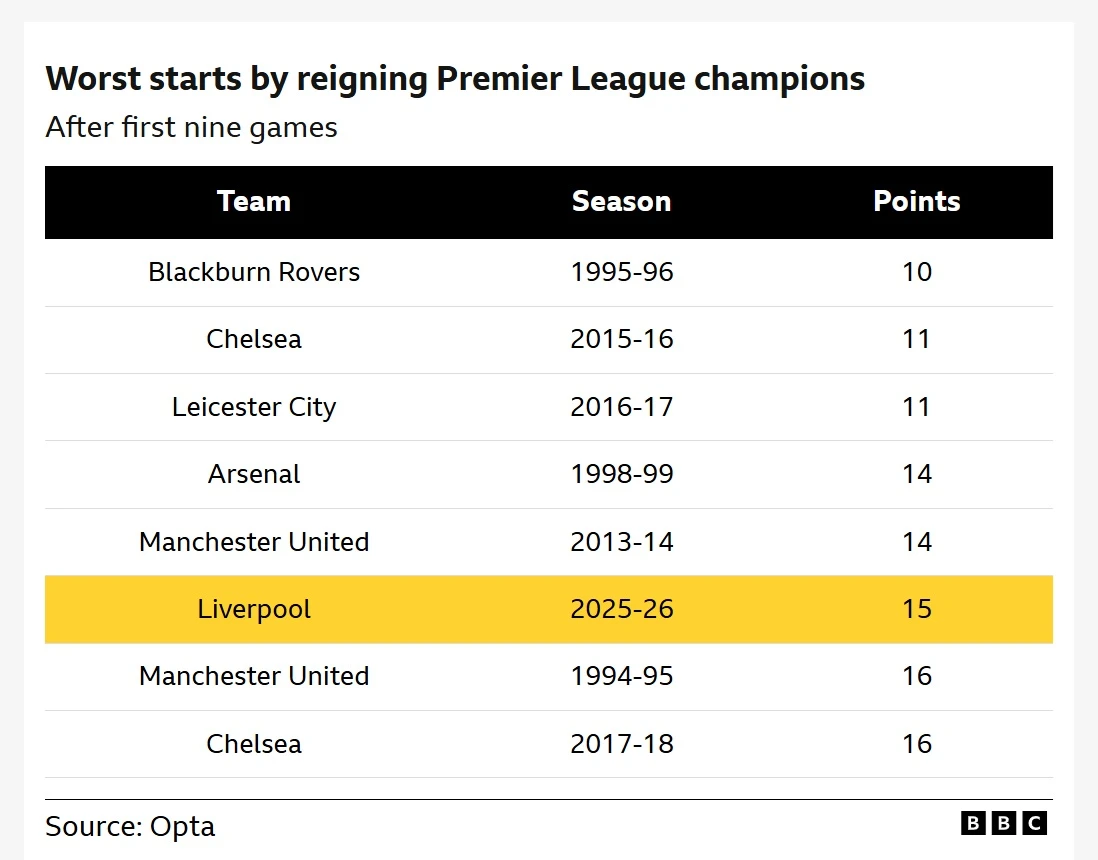This screenshot has width=1098, height=860.
Task: Click the 2017-18 season cell
Action: click(x=621, y=744)
